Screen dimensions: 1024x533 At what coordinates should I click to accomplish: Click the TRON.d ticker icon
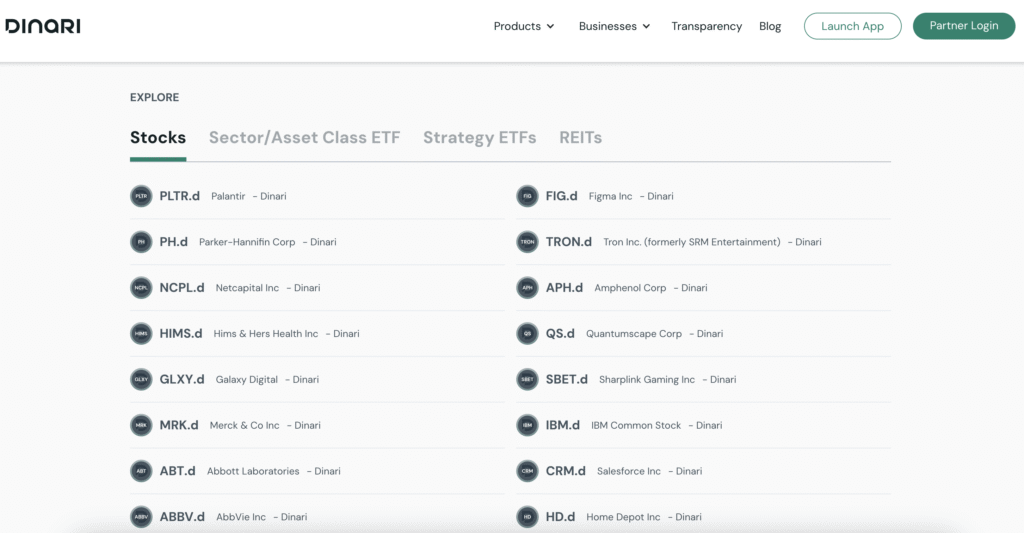(527, 242)
